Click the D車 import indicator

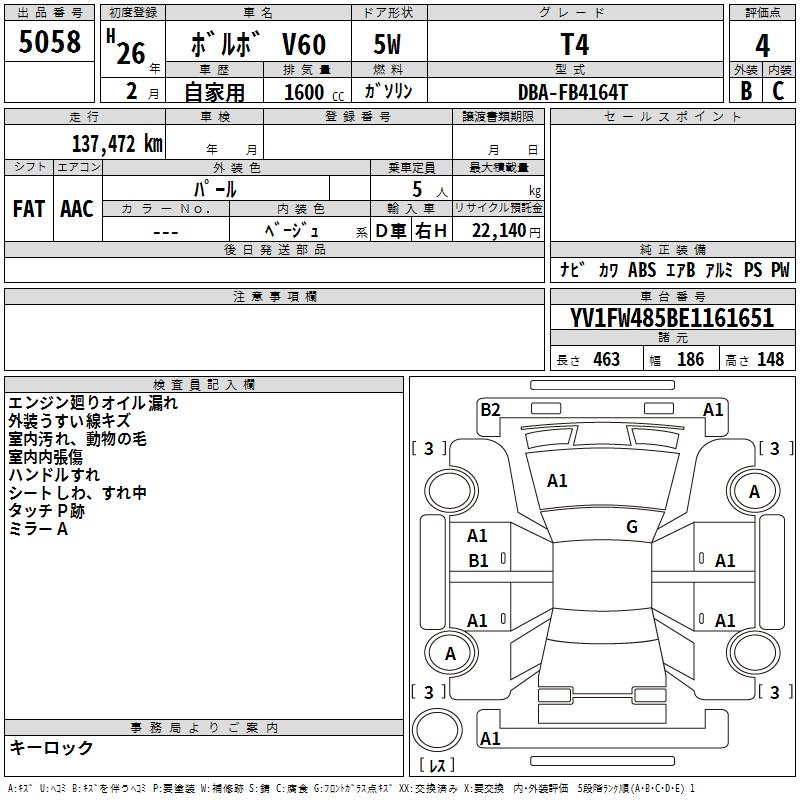click(x=391, y=231)
